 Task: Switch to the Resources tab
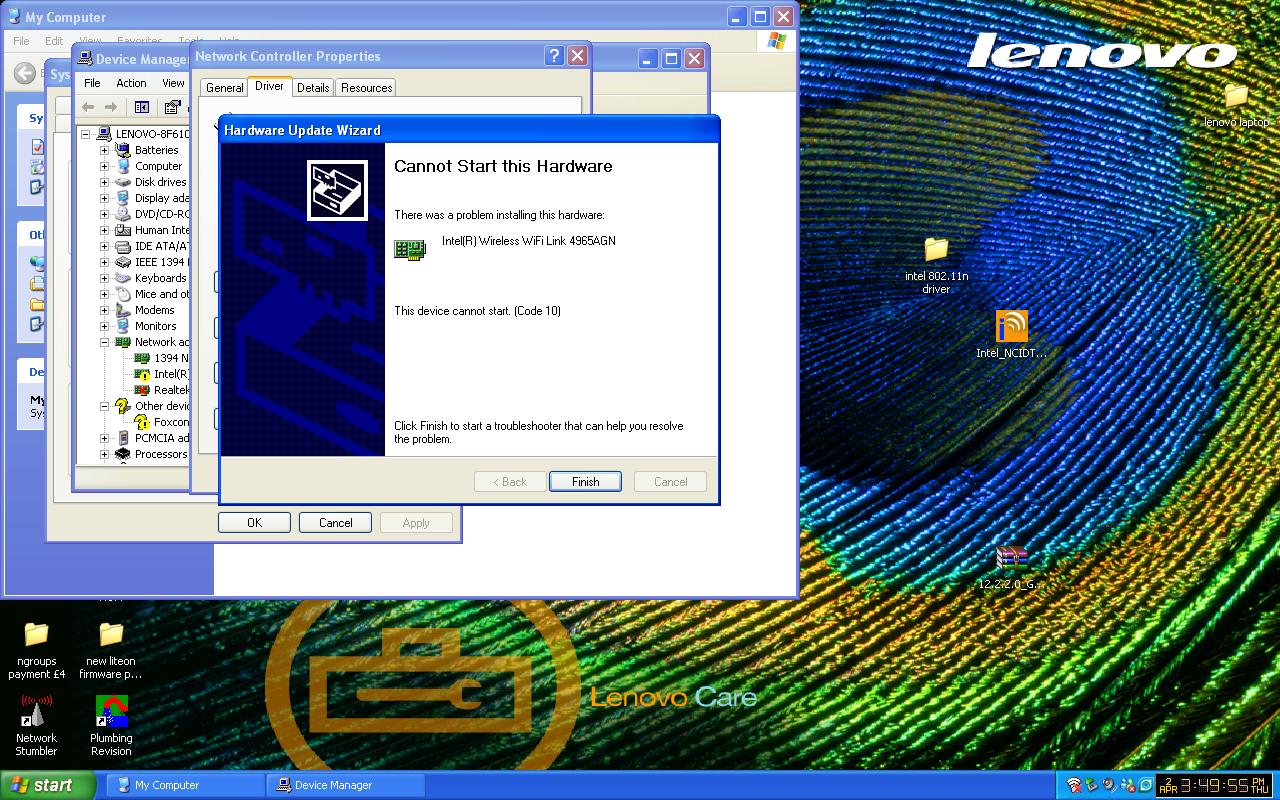(366, 88)
